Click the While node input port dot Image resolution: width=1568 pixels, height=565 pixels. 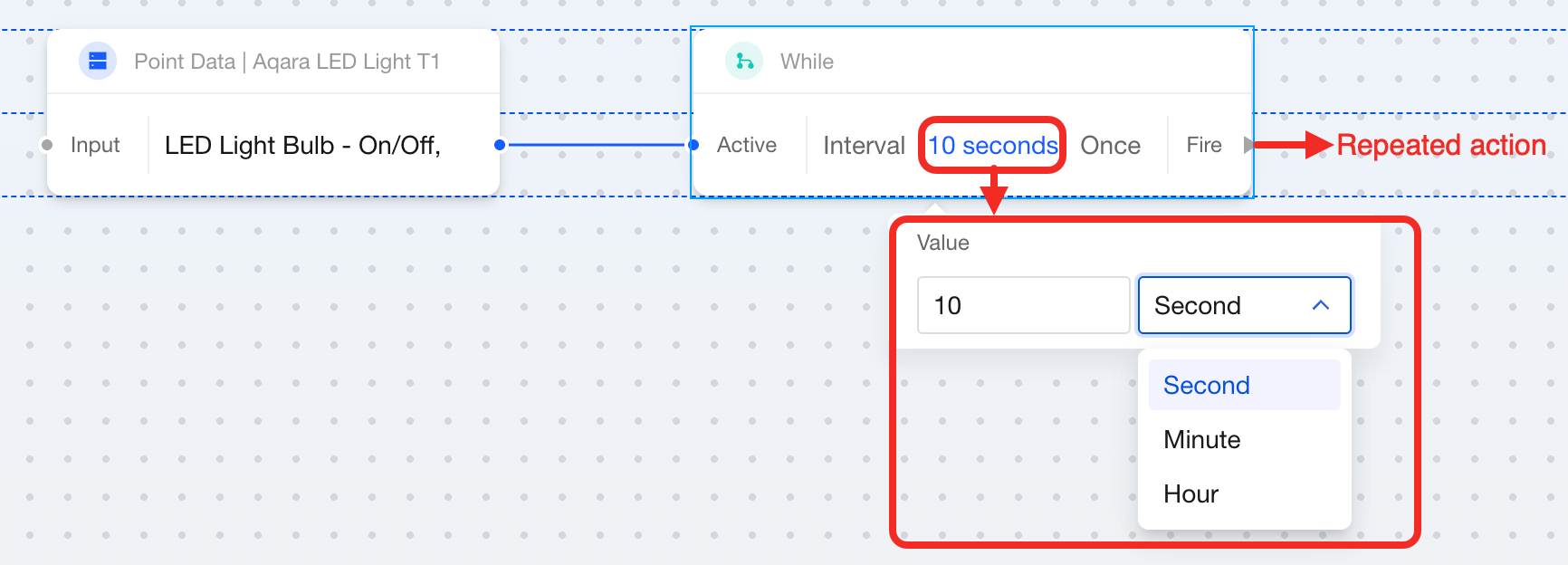693,145
